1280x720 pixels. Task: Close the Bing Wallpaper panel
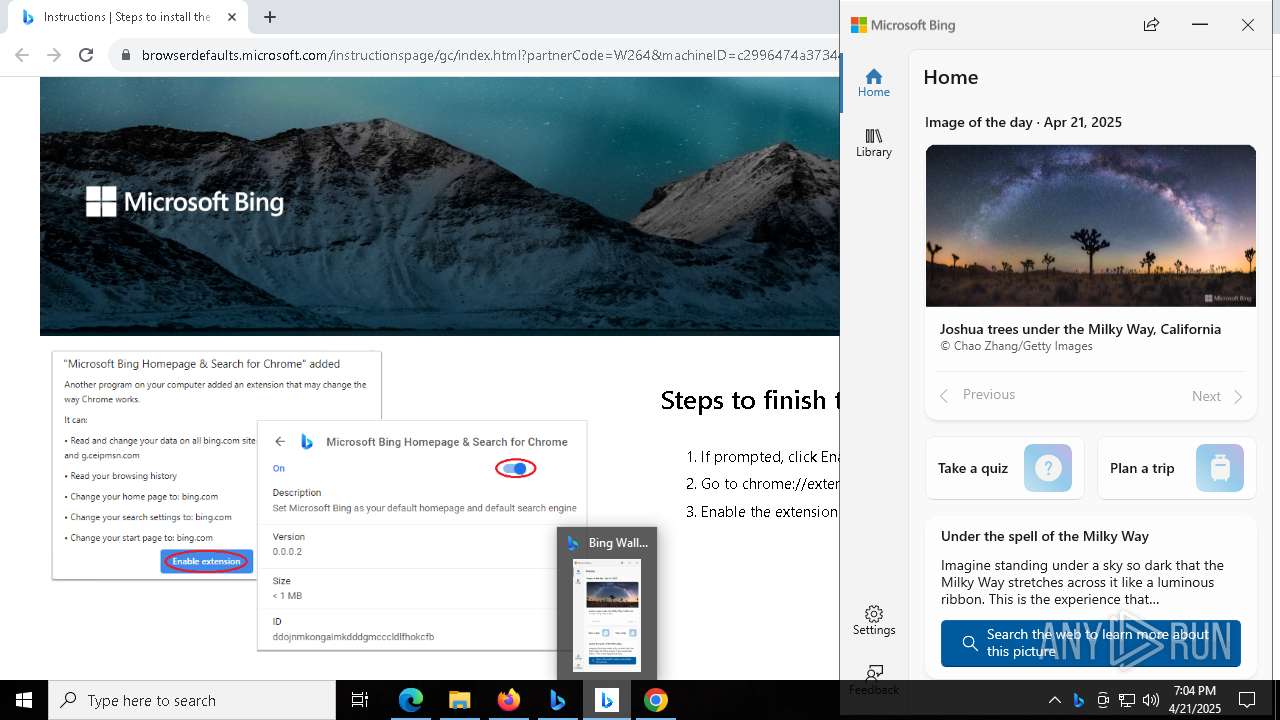(1248, 25)
